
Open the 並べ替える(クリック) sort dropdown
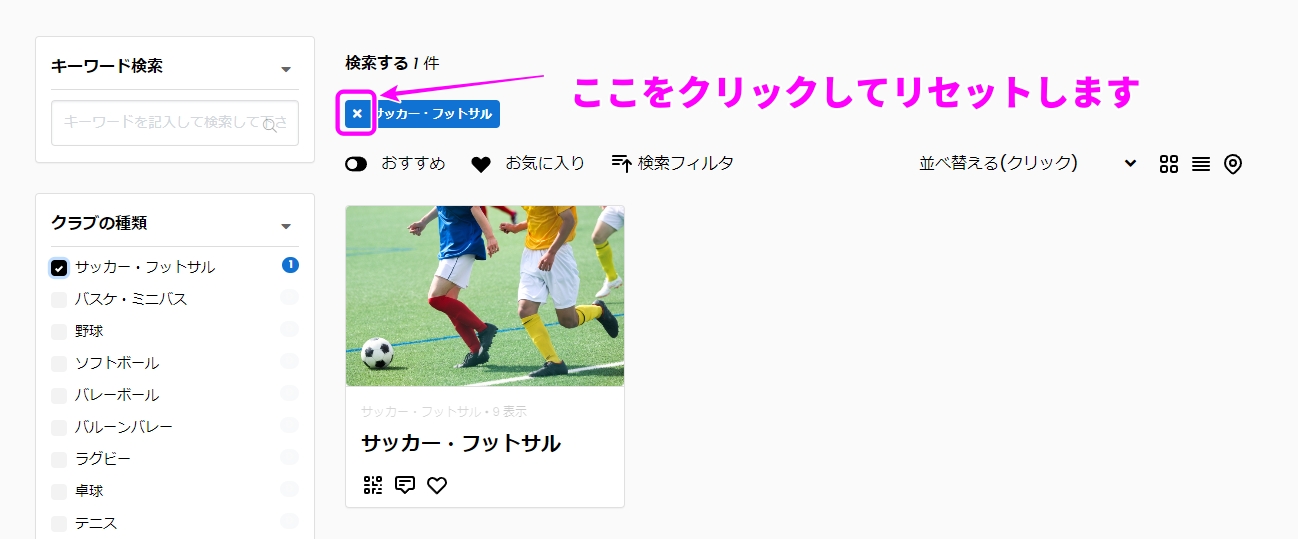click(1028, 163)
